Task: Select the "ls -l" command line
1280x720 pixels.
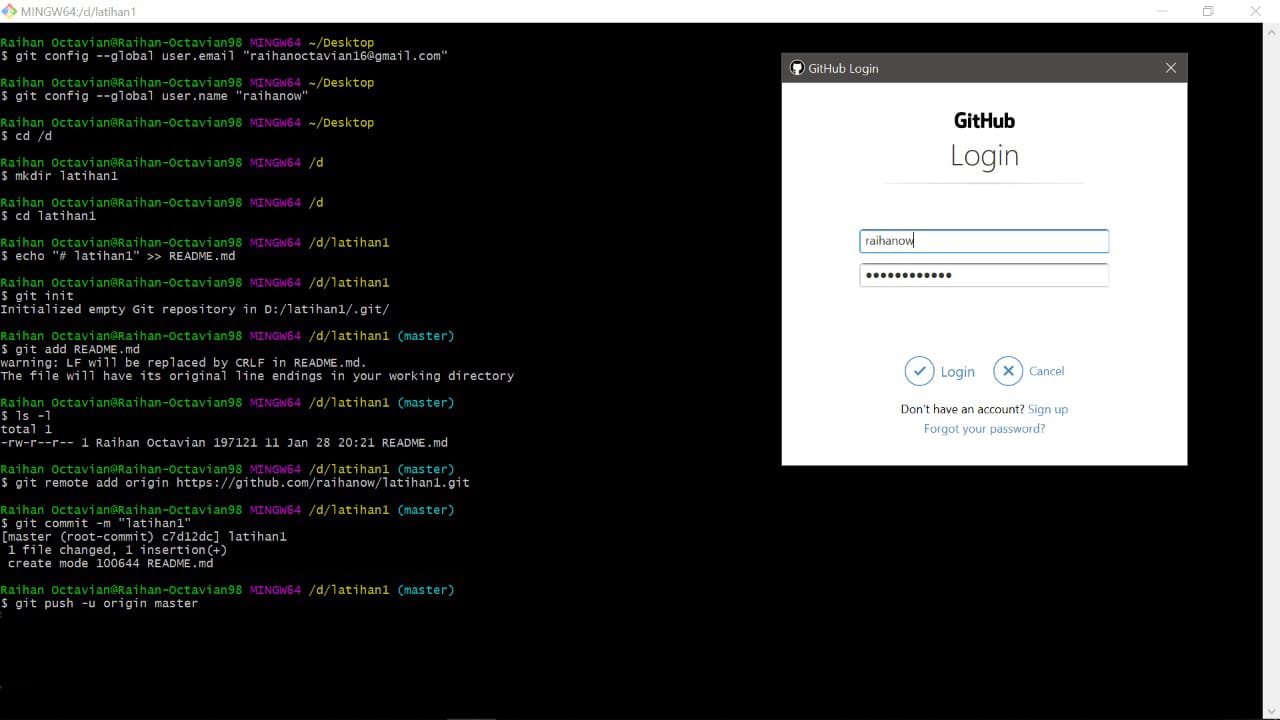Action: coord(26,416)
